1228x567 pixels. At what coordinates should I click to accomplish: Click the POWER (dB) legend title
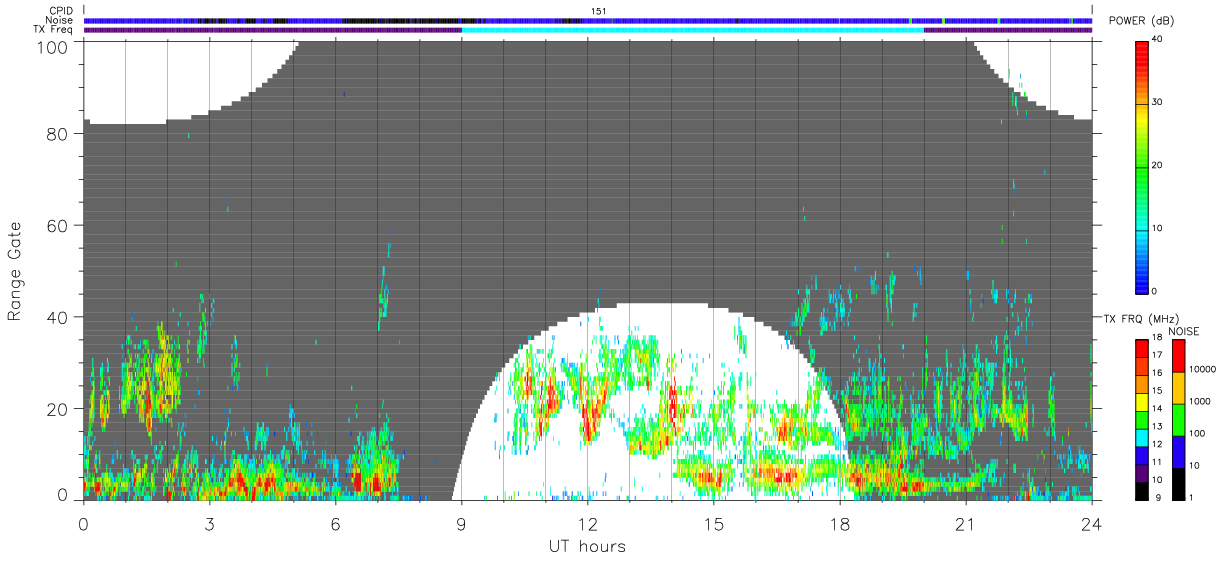[1142, 21]
